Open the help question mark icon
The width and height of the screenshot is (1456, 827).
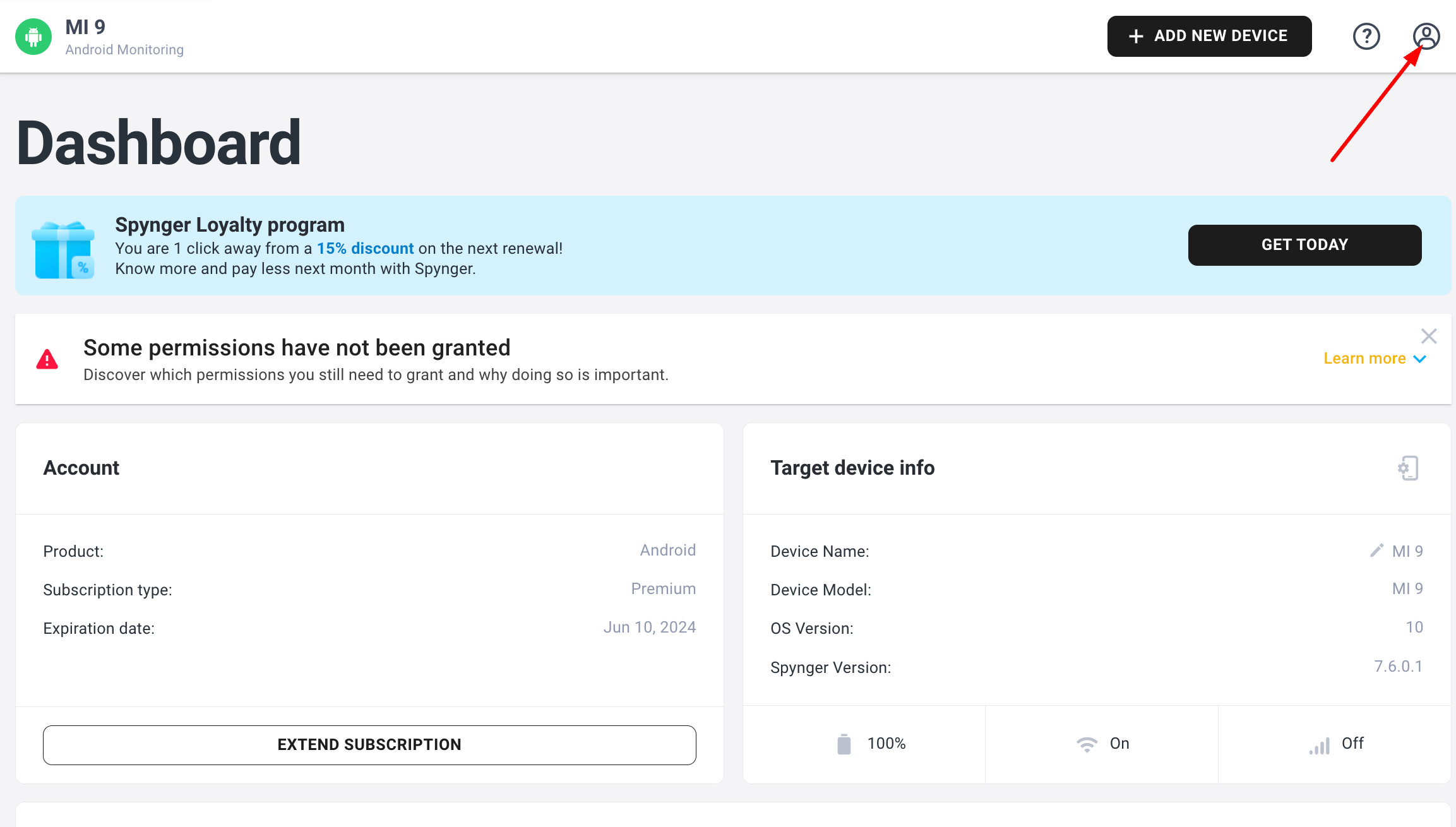[1366, 36]
